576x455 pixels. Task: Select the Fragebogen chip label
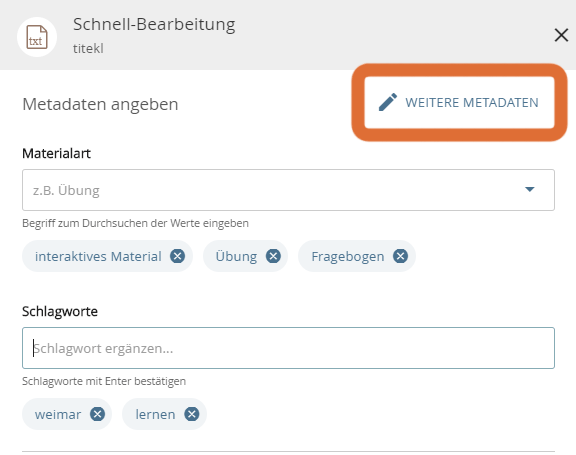348,256
